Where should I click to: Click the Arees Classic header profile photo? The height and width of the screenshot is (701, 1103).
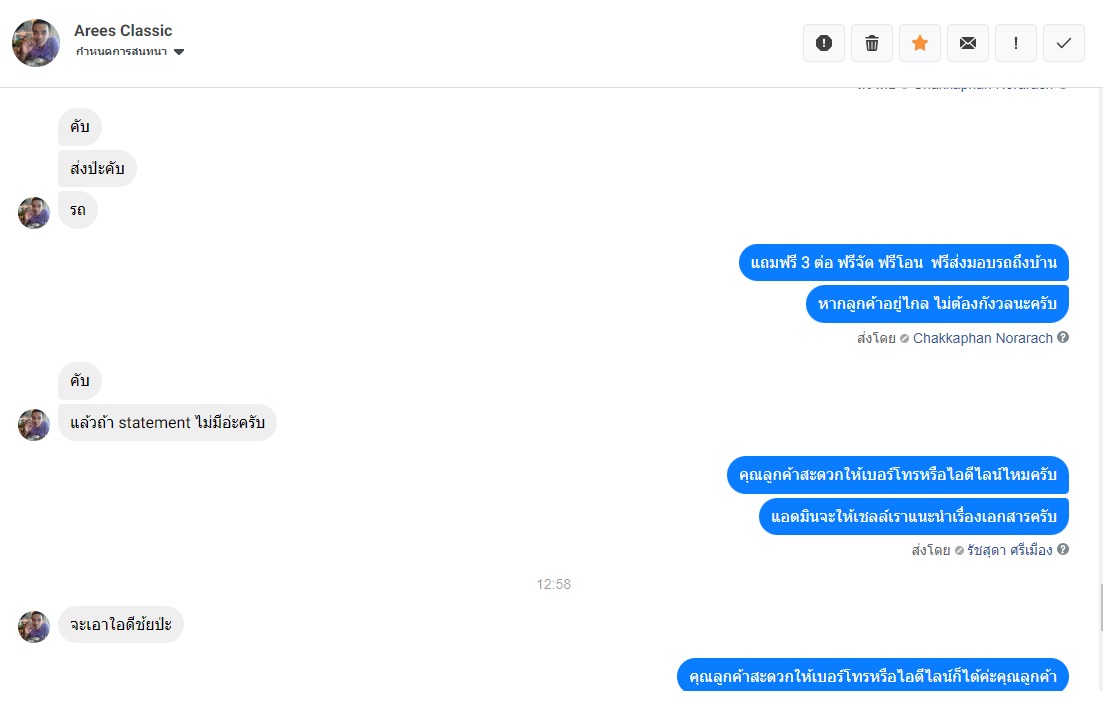click(36, 43)
